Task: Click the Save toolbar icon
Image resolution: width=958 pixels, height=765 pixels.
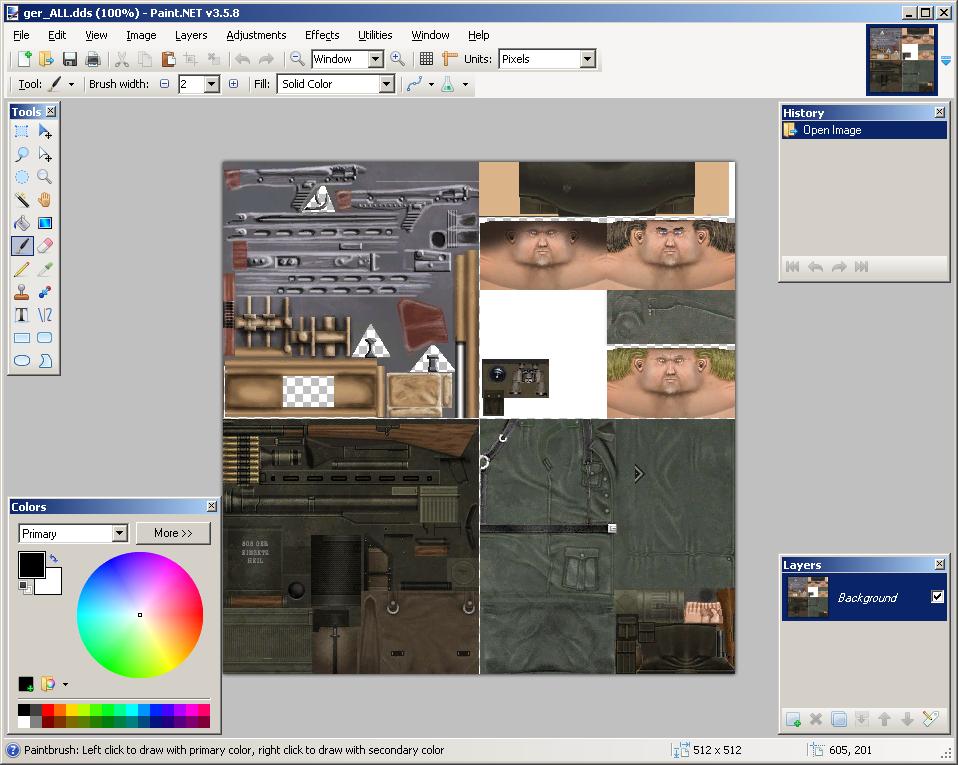Action: click(70, 59)
